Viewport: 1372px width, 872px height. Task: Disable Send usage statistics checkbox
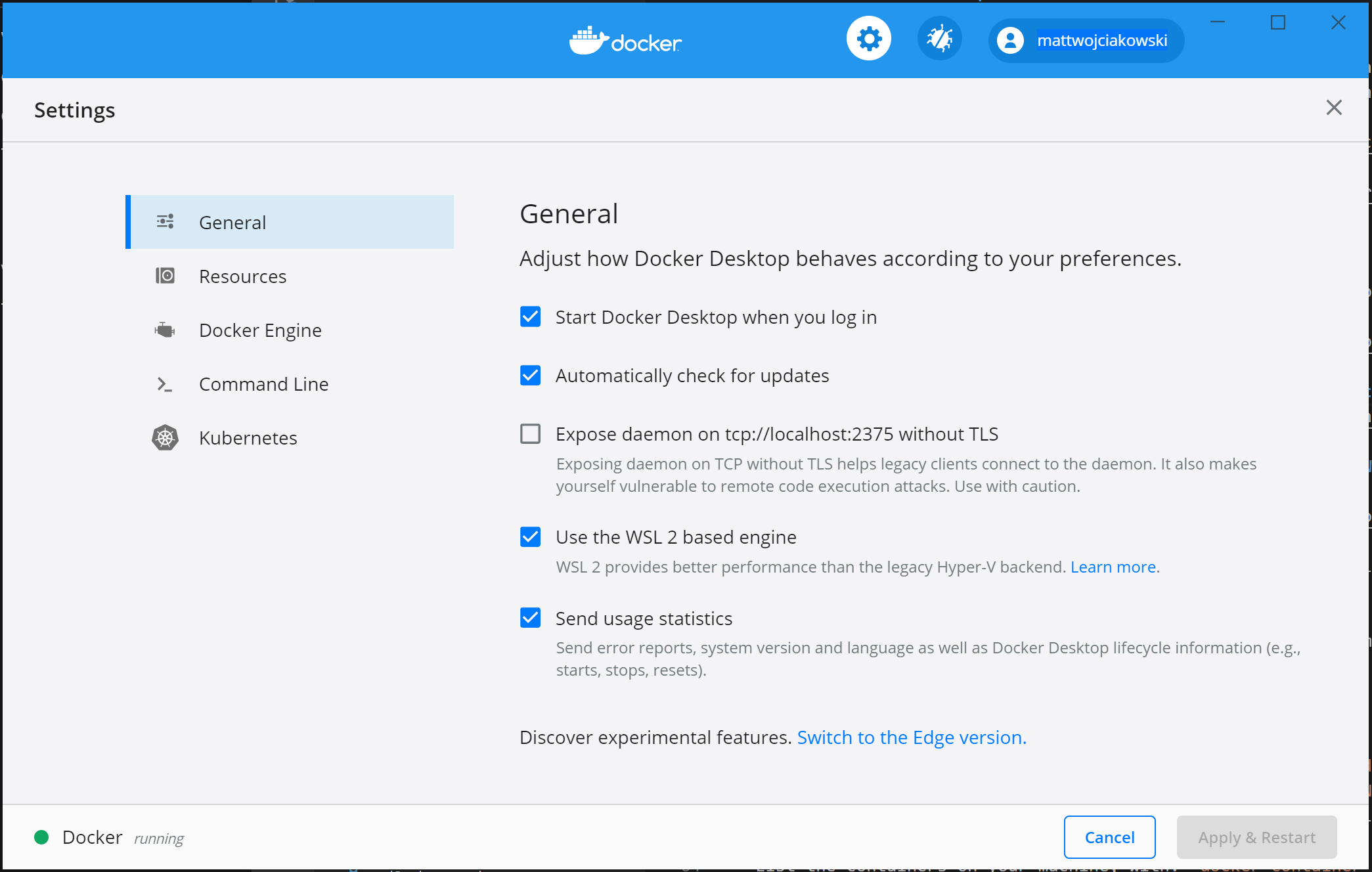(x=531, y=618)
